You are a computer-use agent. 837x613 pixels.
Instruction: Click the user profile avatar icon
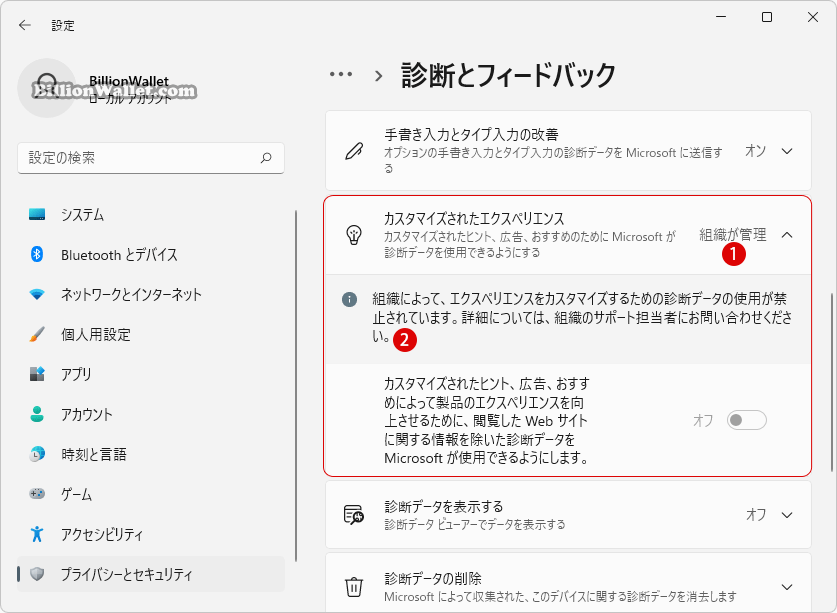(47, 88)
